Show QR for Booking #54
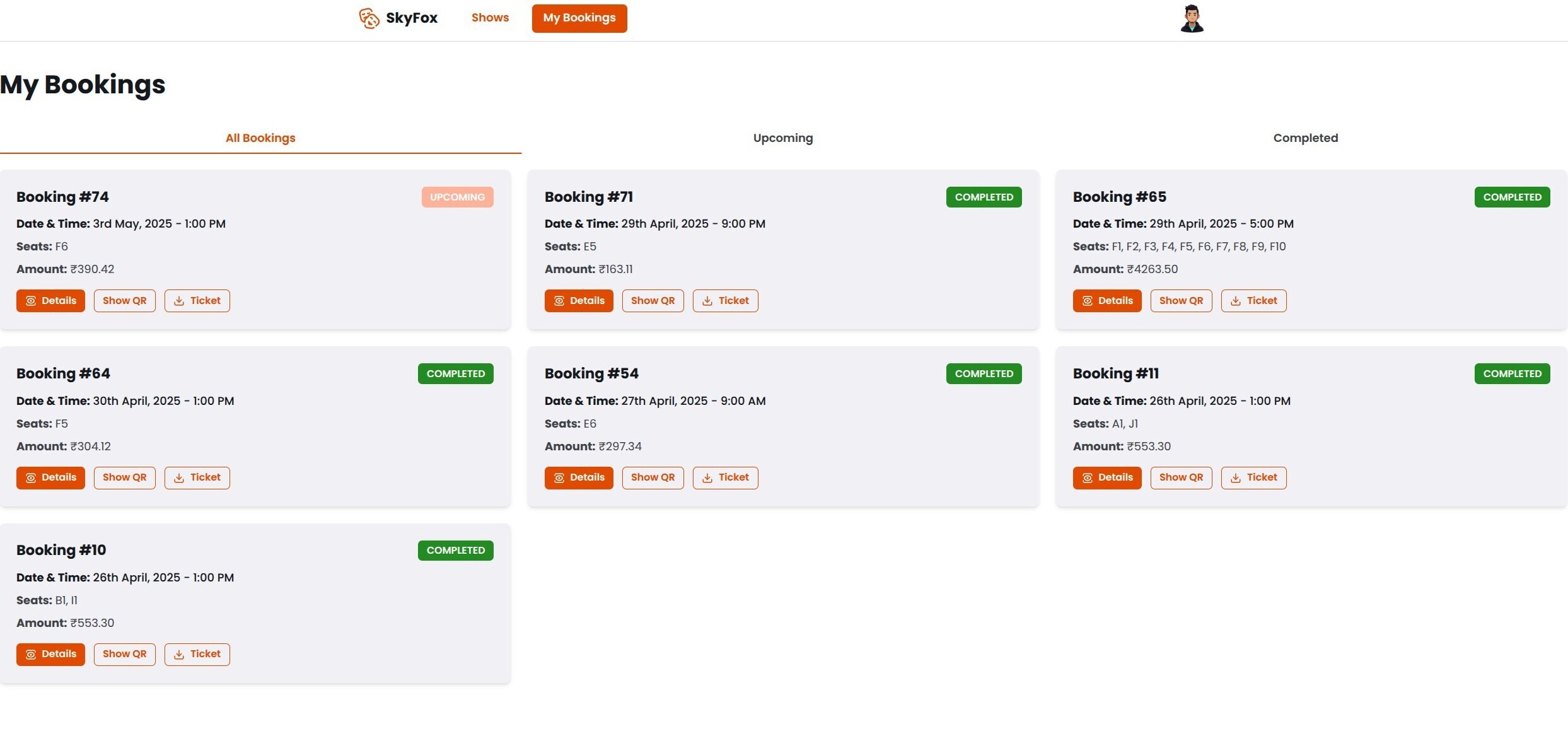The image size is (1568, 748). [653, 477]
